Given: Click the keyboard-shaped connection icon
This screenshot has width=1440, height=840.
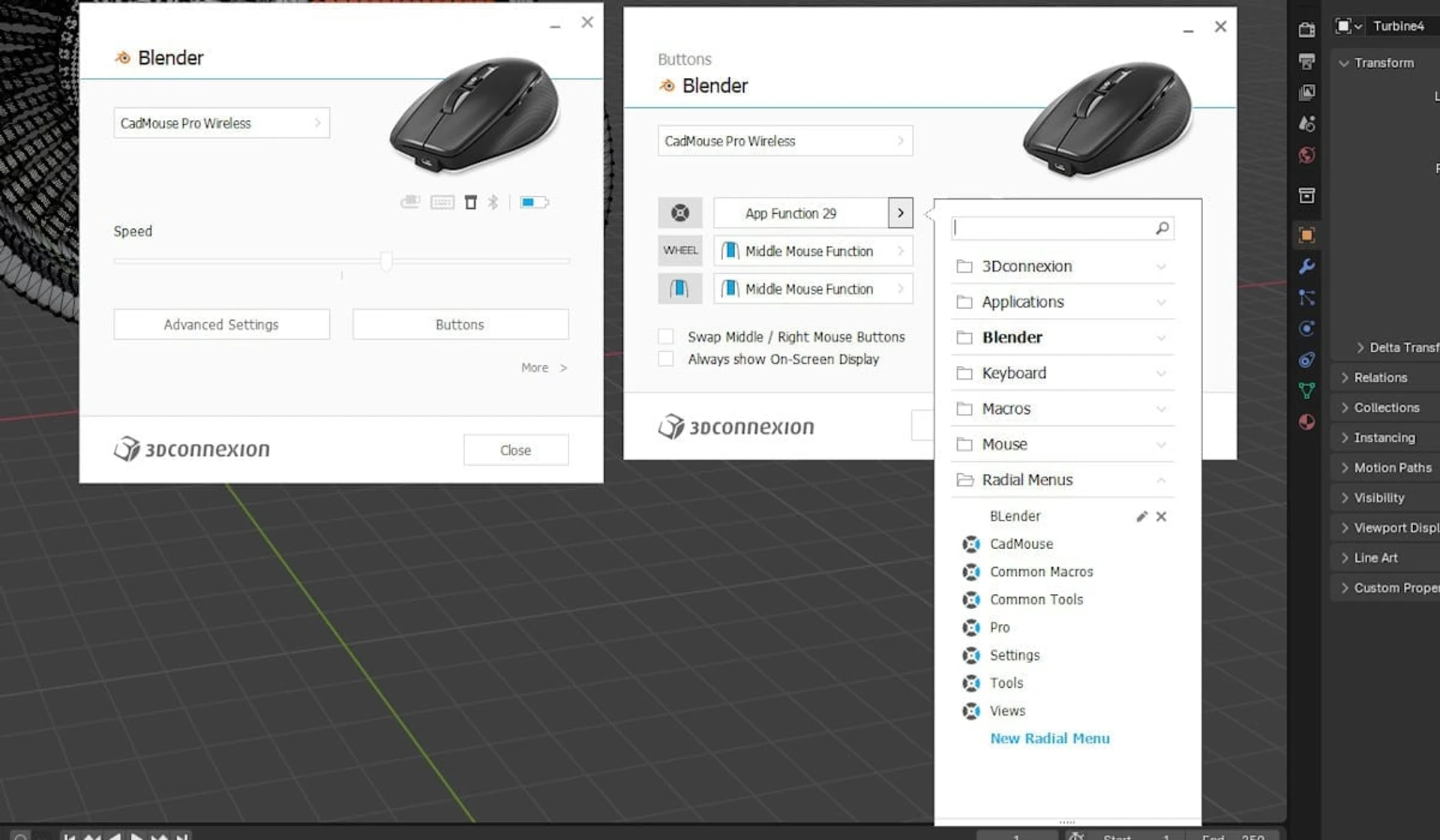Looking at the screenshot, I should click(x=442, y=202).
